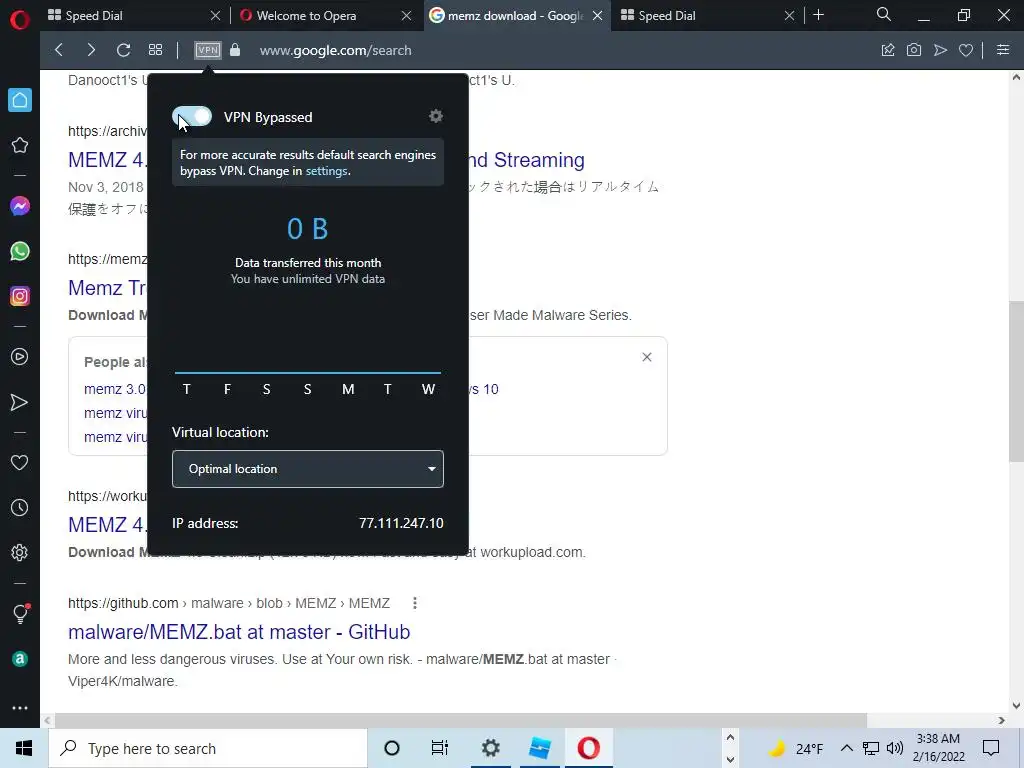The height and width of the screenshot is (768, 1024).
Task: Open the Opera main menu logo
Action: (20, 20)
